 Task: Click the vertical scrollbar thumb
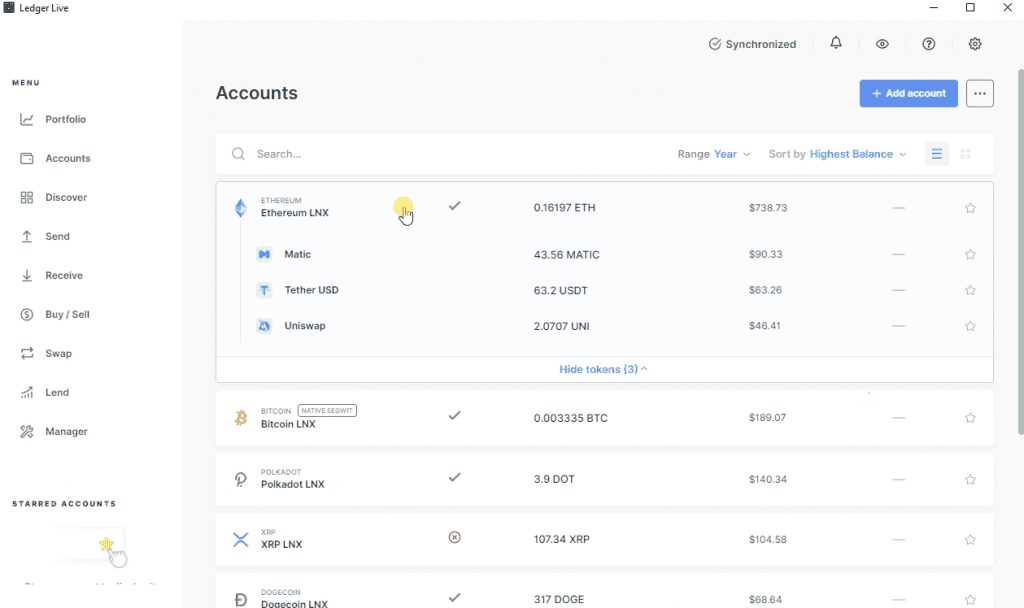point(1020,251)
